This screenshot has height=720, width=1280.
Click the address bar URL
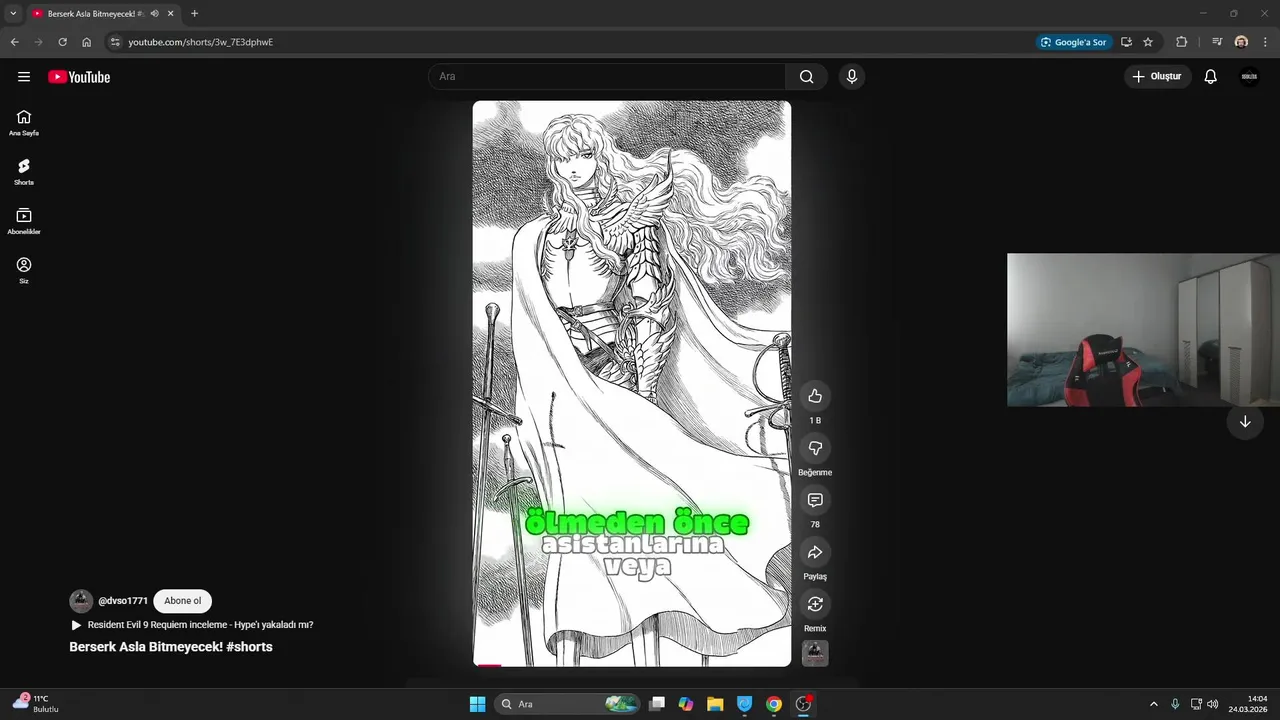coord(201,42)
